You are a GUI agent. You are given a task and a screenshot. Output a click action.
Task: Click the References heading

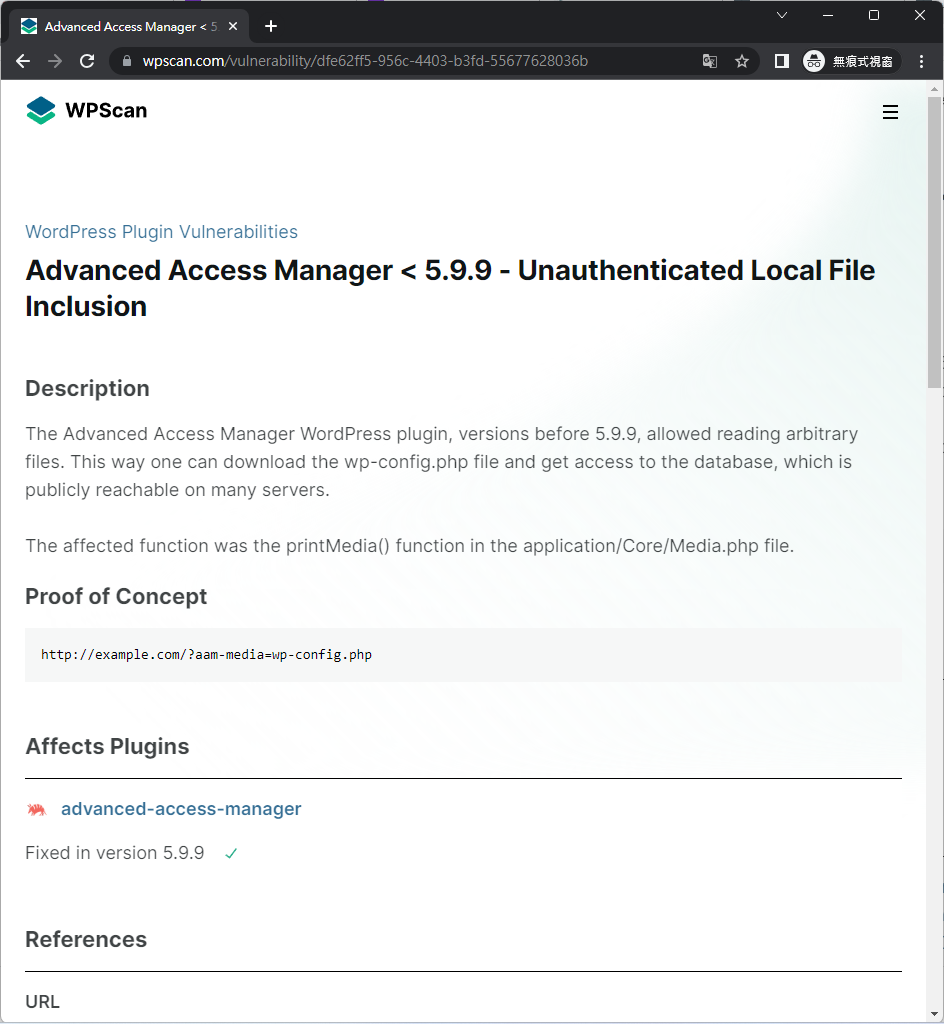coord(86,940)
